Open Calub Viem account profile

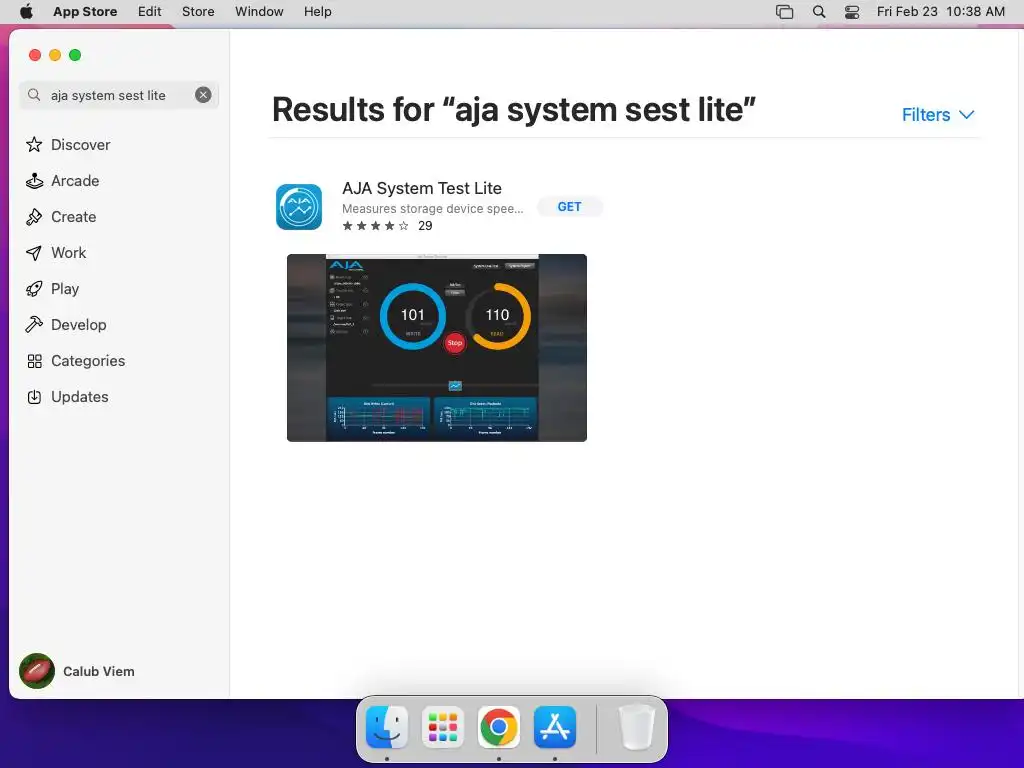pyautogui.click(x=77, y=671)
